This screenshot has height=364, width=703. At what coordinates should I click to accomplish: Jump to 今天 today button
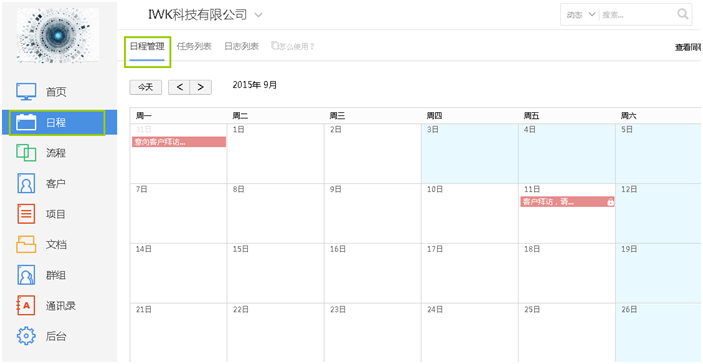tap(145, 87)
